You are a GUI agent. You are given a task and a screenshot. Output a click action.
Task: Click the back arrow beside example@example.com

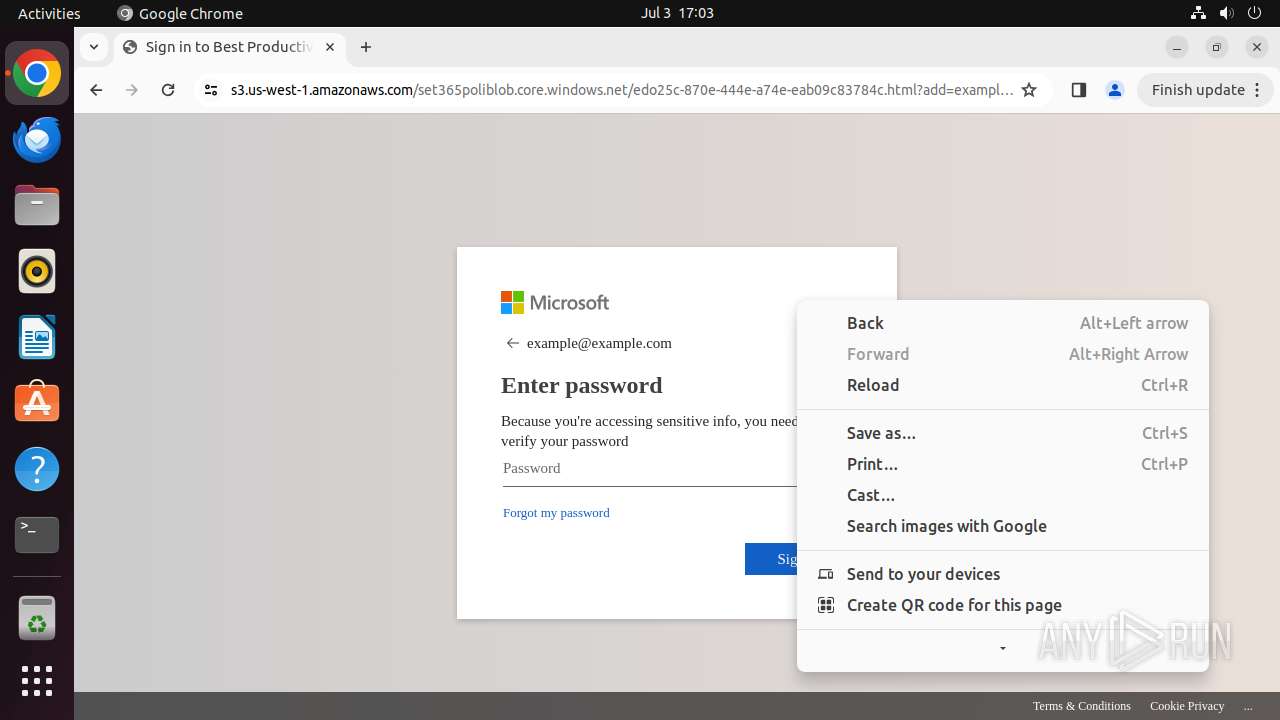pyautogui.click(x=512, y=343)
